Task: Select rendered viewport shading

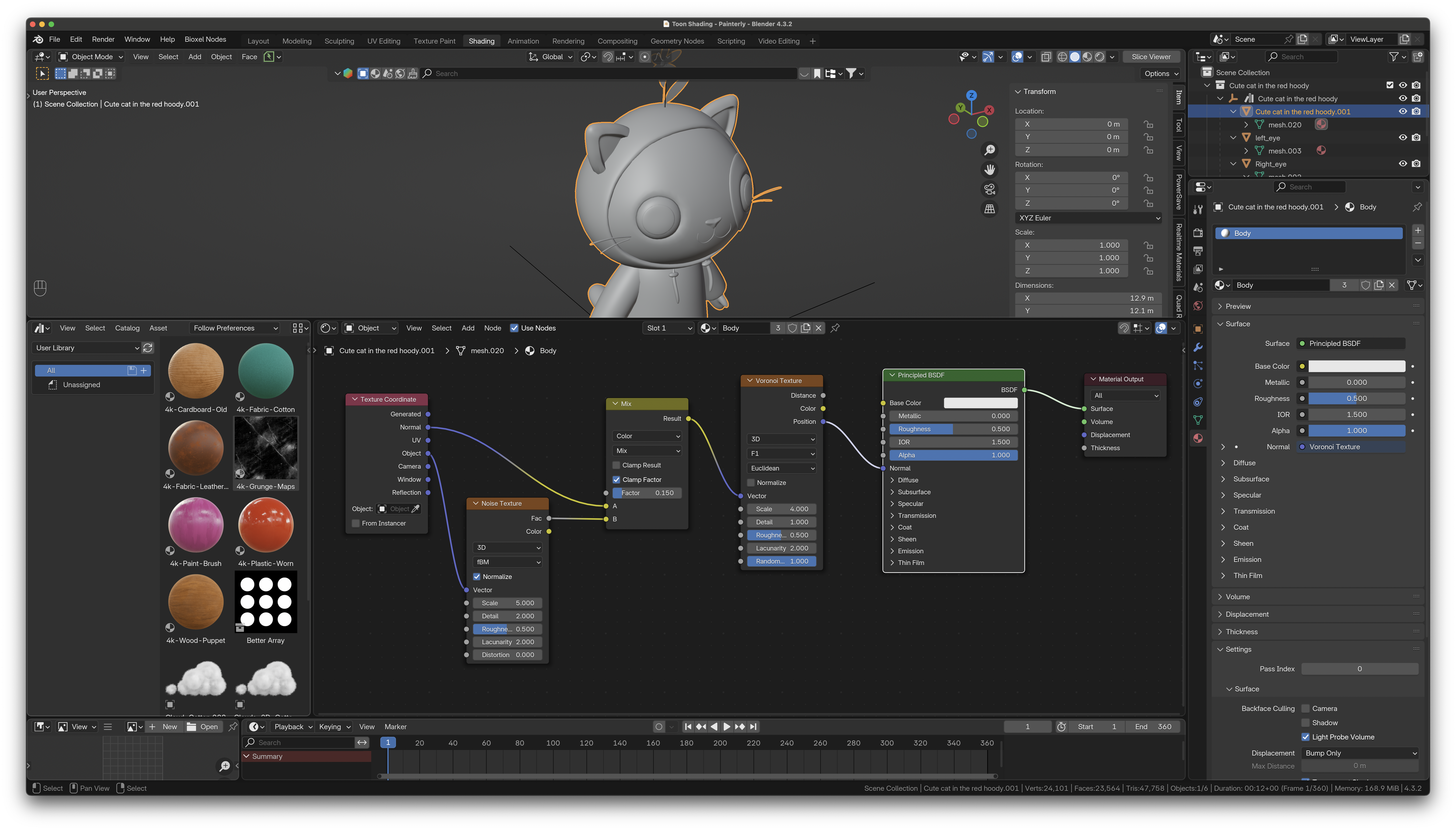Action: 1100,57
